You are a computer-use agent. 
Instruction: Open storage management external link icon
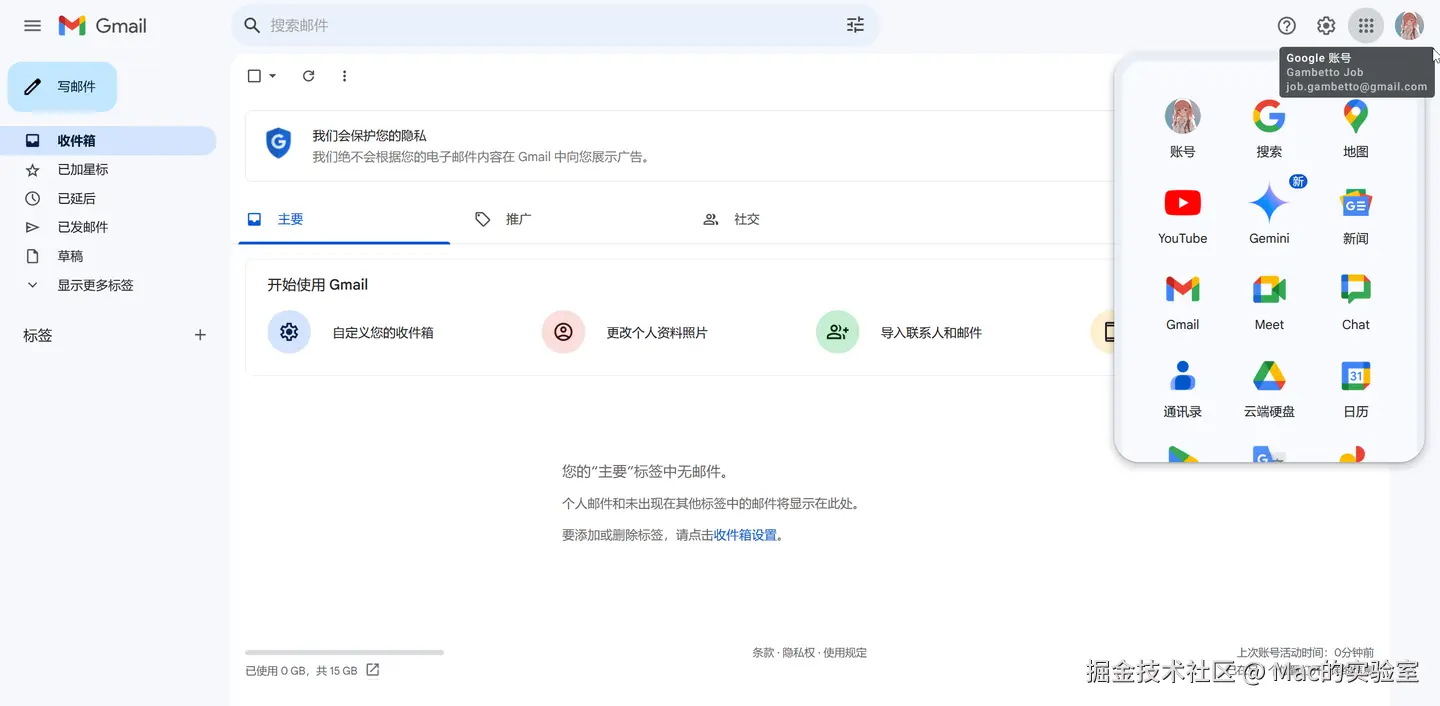point(372,670)
